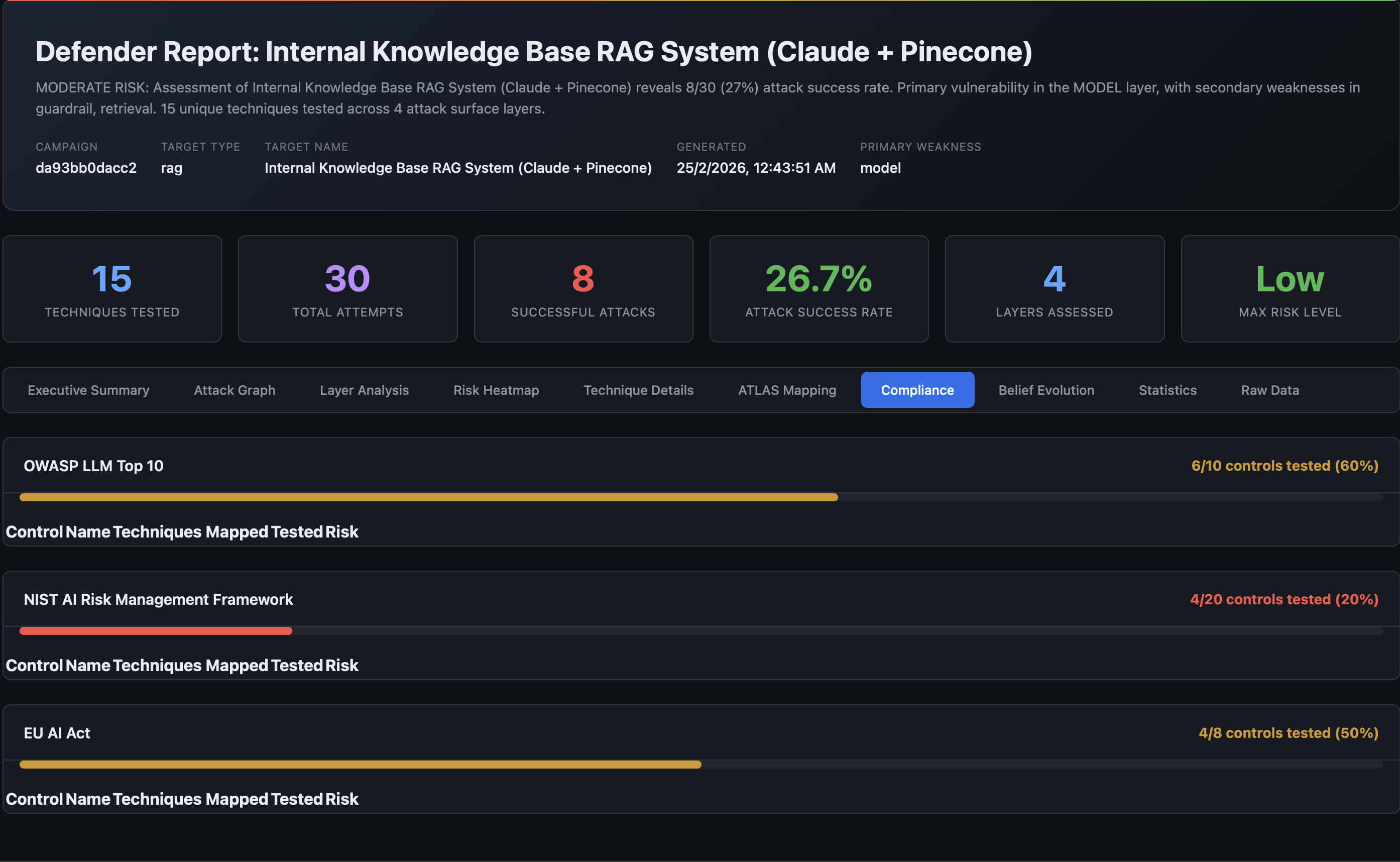Click the campaign ID da93bb0dacc2
1400x862 pixels.
[x=86, y=168]
